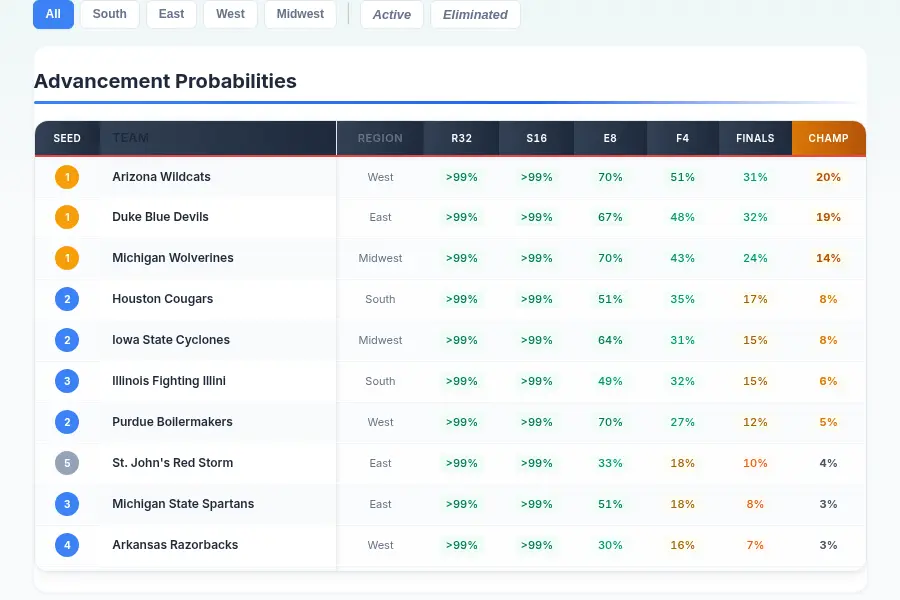Sort by S16 column header
This screenshot has height=600, width=900.
click(537, 138)
